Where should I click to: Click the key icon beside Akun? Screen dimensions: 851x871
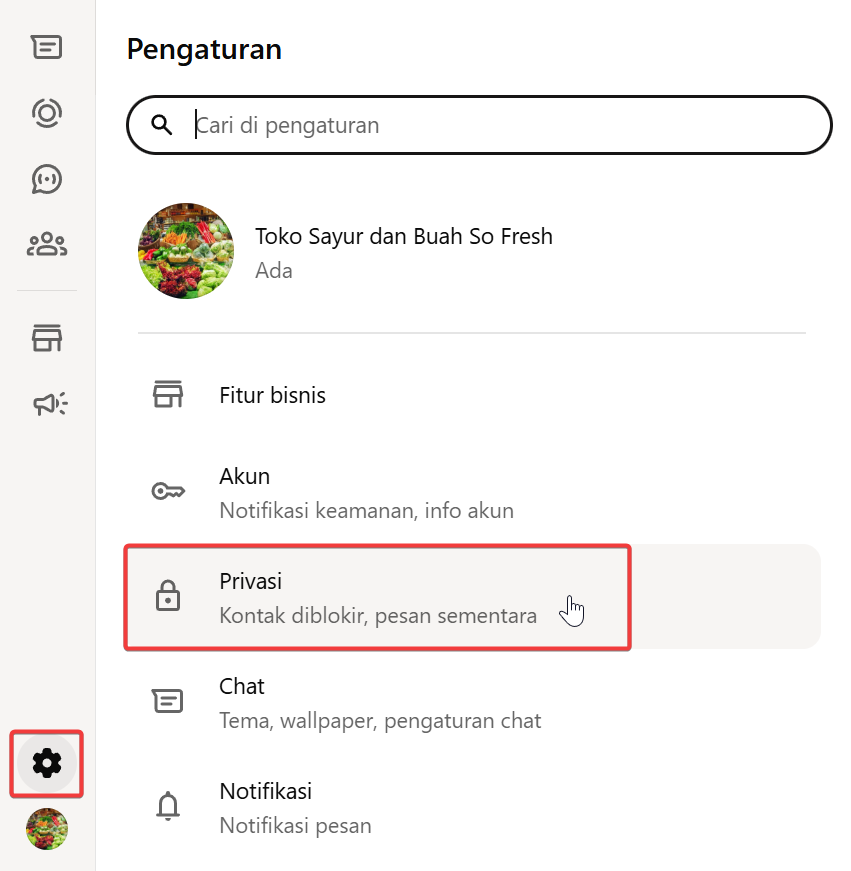[x=168, y=491]
